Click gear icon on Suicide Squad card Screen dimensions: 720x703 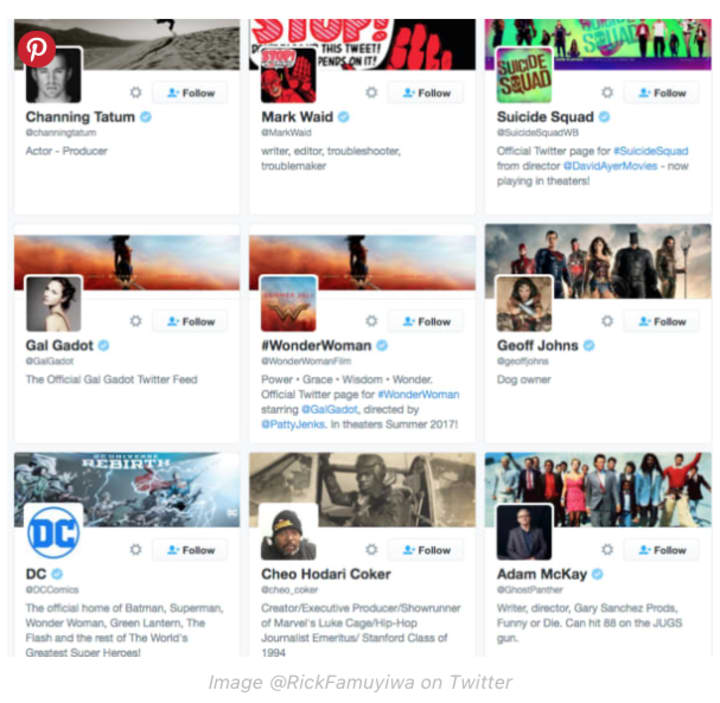[608, 92]
